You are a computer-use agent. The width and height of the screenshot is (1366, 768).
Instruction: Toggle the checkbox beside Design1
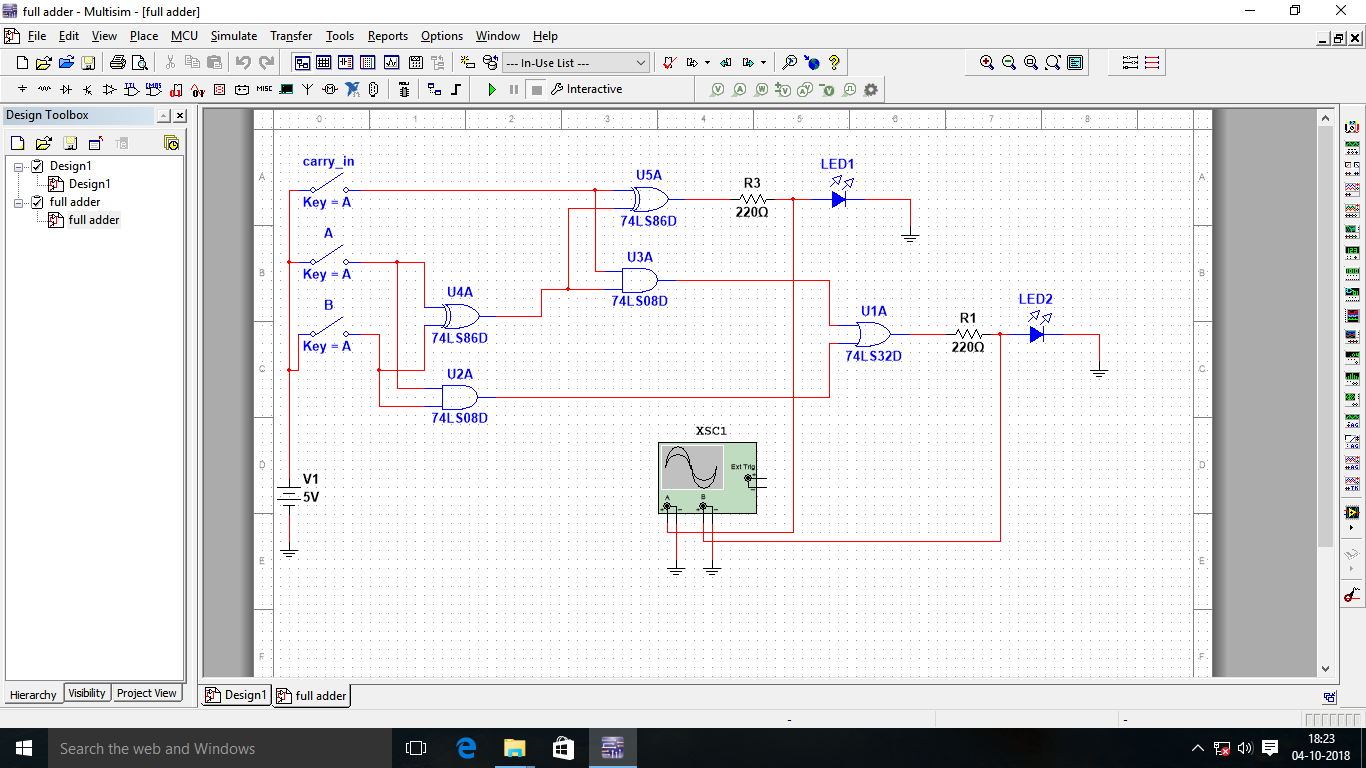tap(37, 166)
